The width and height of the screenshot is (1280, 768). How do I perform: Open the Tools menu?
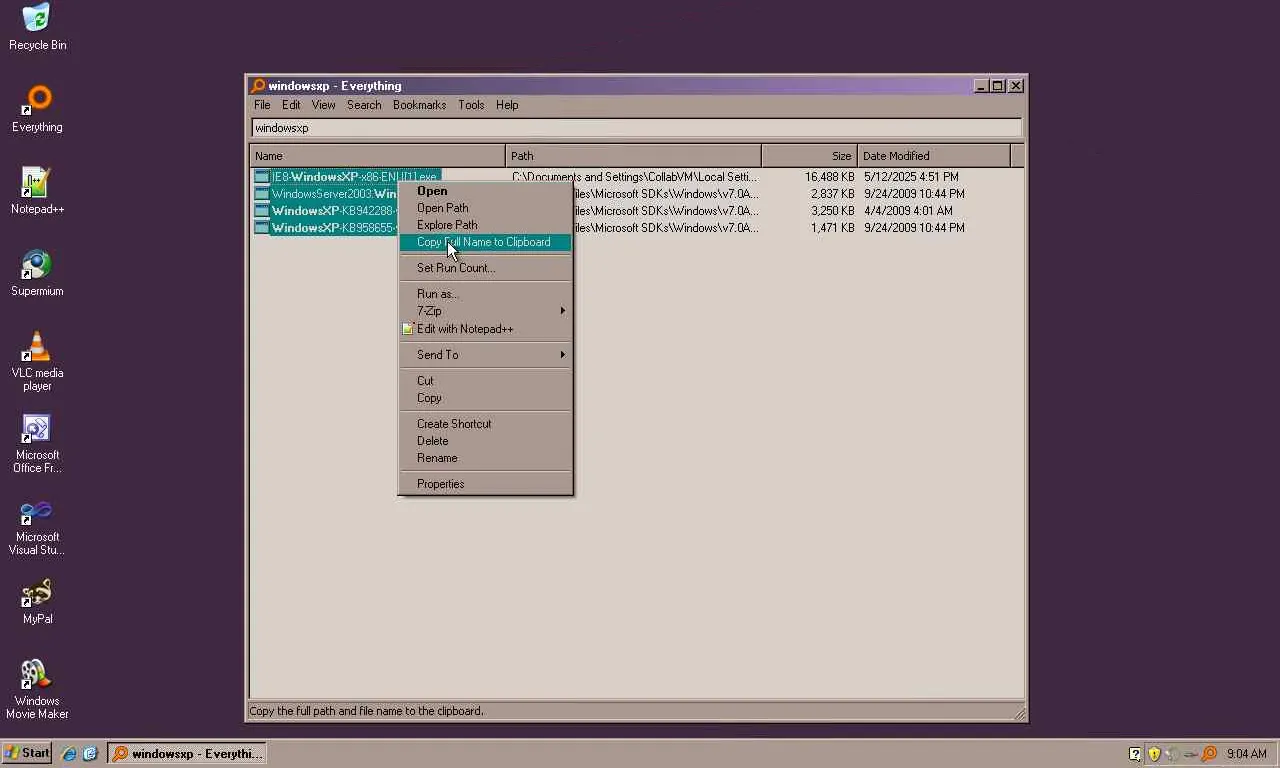point(471,105)
